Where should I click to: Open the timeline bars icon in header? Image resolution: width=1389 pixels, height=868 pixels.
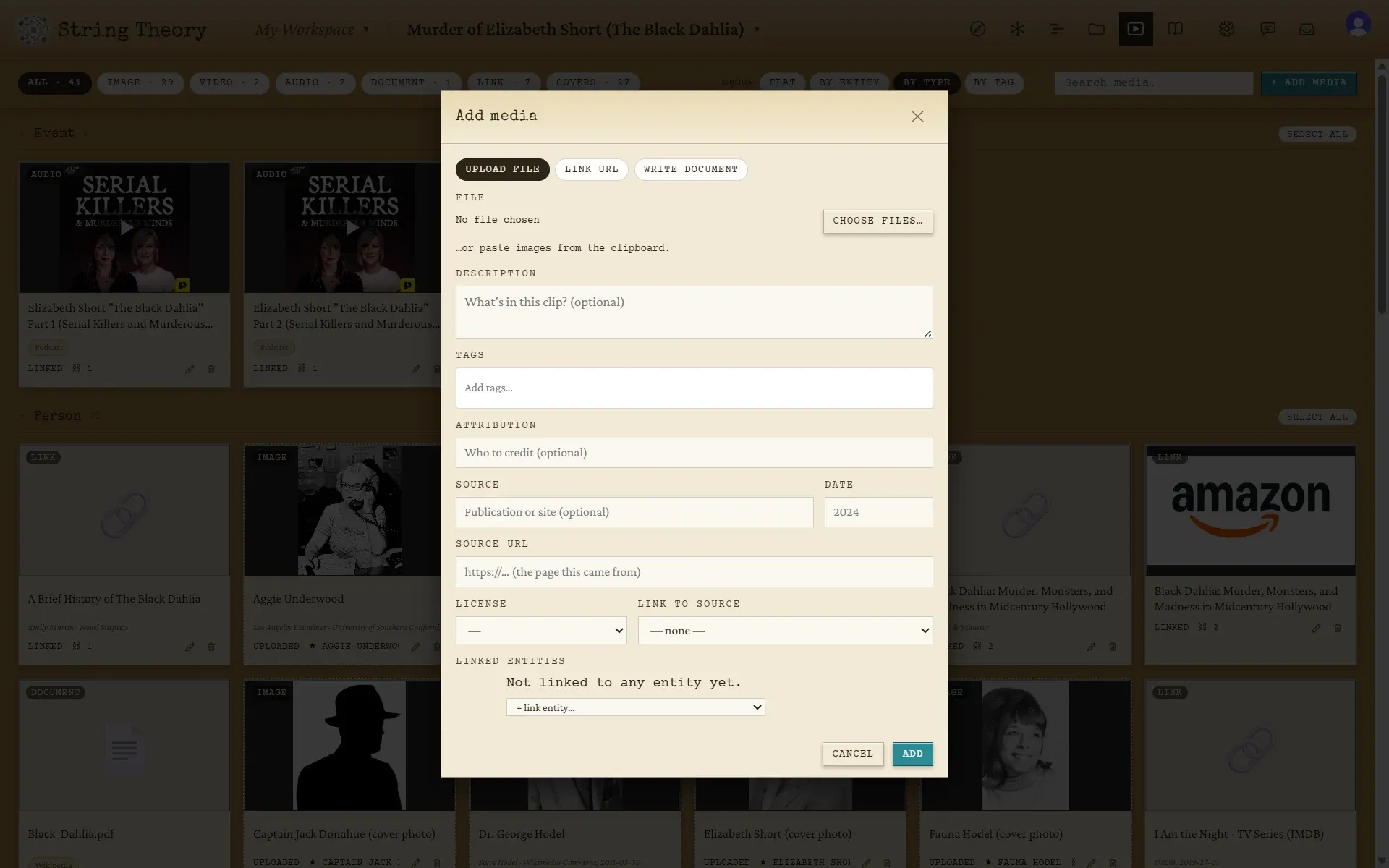click(1056, 29)
